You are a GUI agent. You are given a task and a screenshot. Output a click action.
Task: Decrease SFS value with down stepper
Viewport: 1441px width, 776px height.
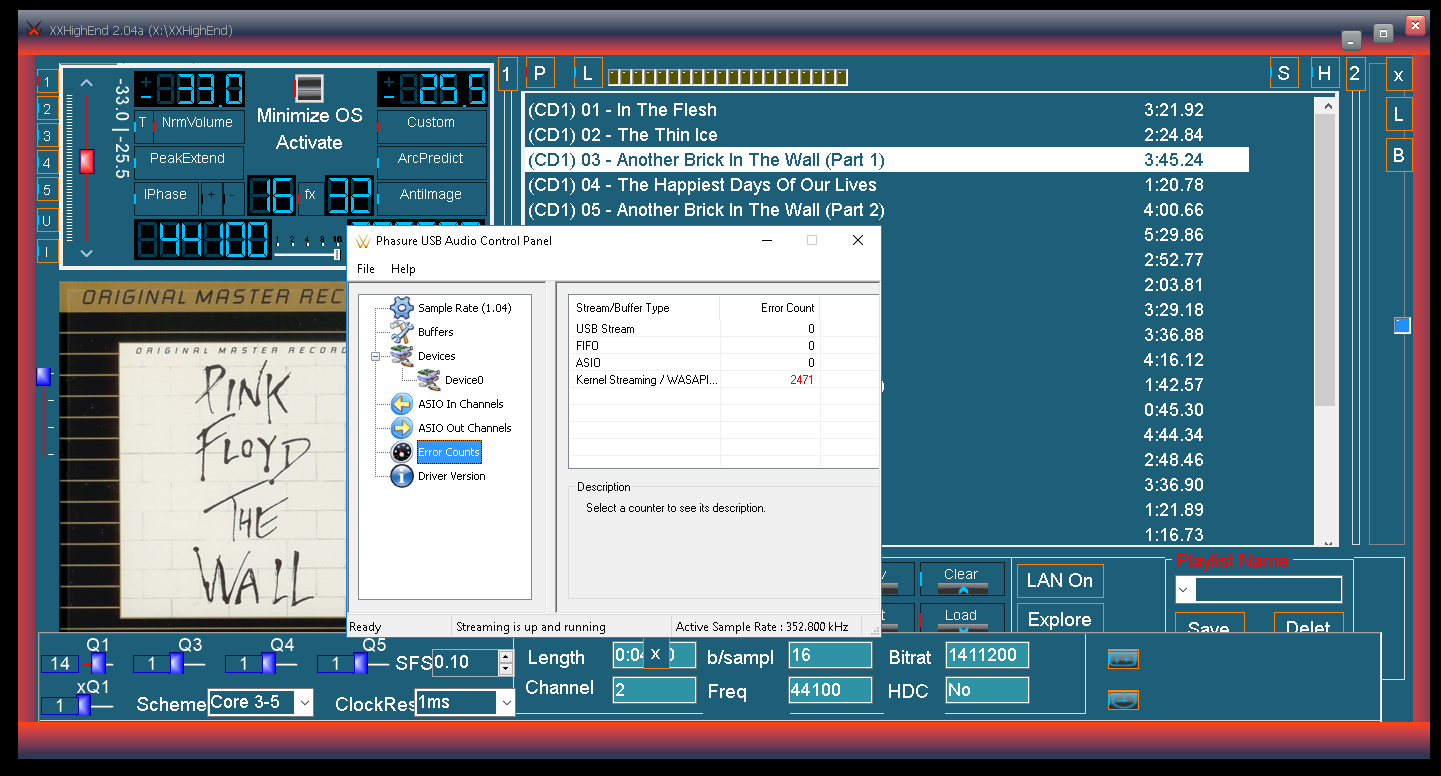505,669
